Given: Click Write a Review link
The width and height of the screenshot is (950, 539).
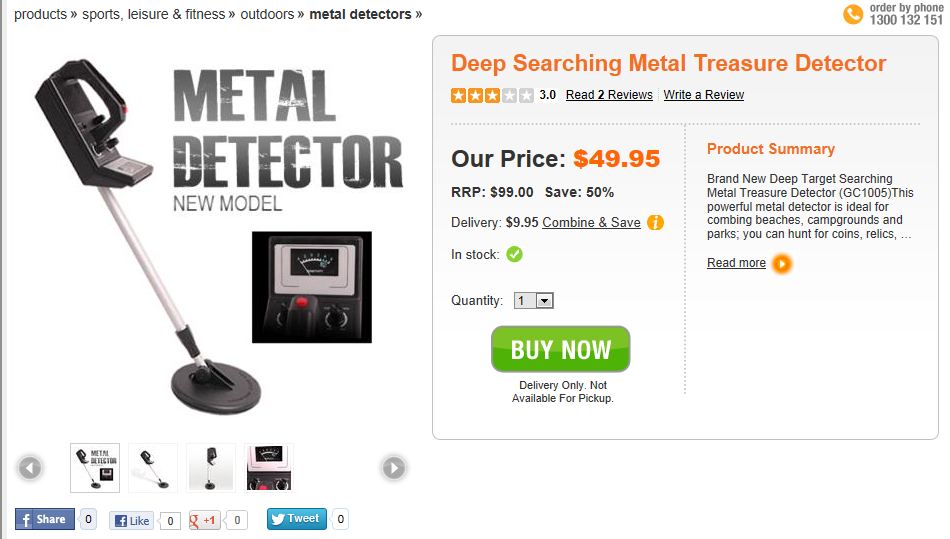Looking at the screenshot, I should (x=704, y=95).
